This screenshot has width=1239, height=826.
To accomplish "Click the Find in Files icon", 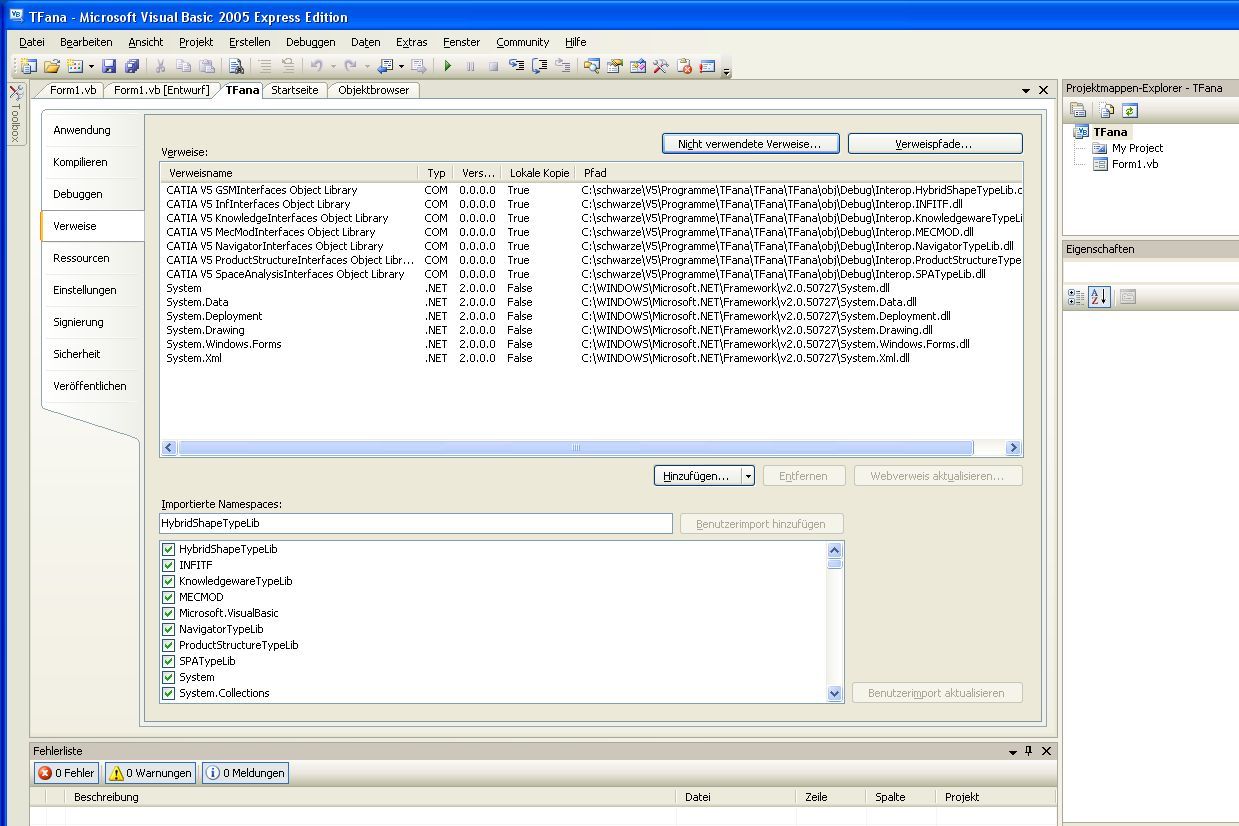I will tap(236, 67).
